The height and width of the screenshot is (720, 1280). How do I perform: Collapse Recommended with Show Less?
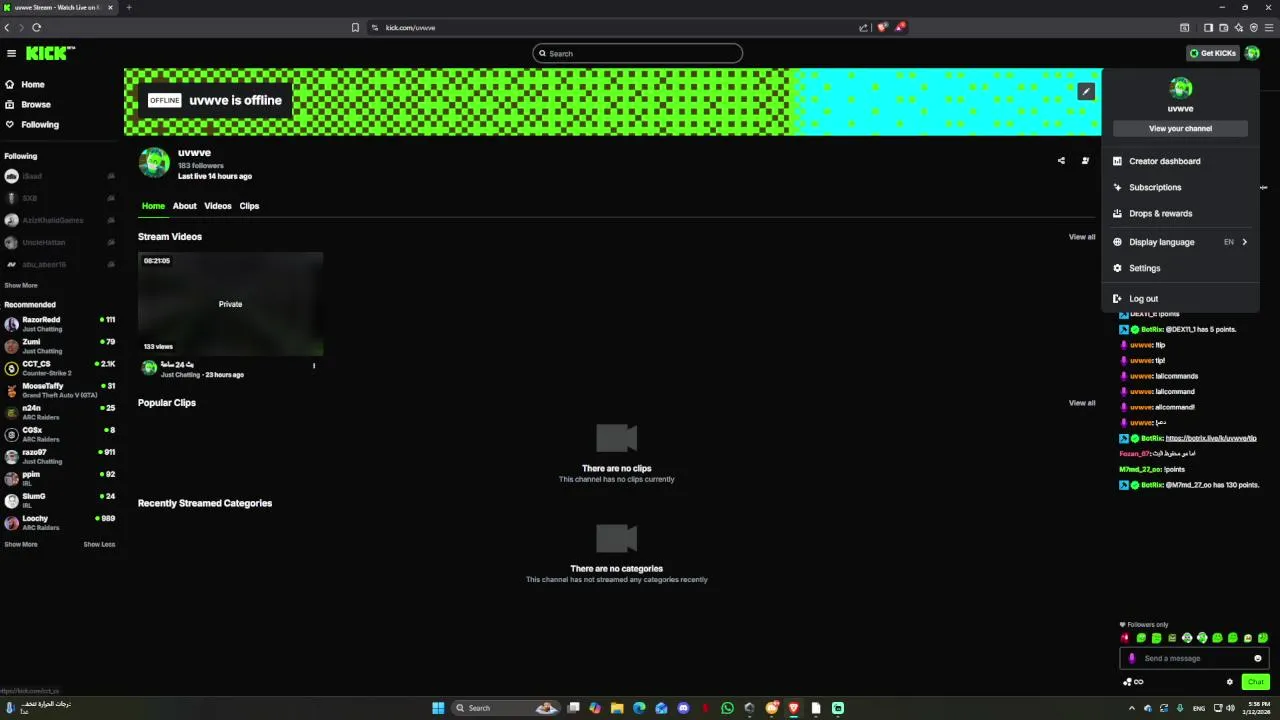(99, 544)
